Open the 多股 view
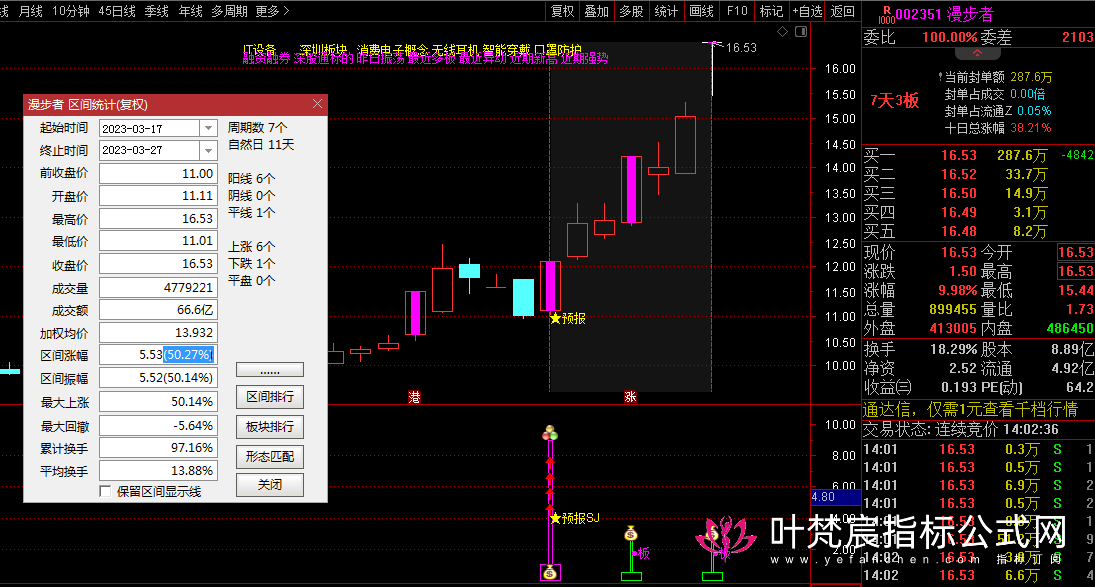The height and width of the screenshot is (587, 1095). click(631, 11)
